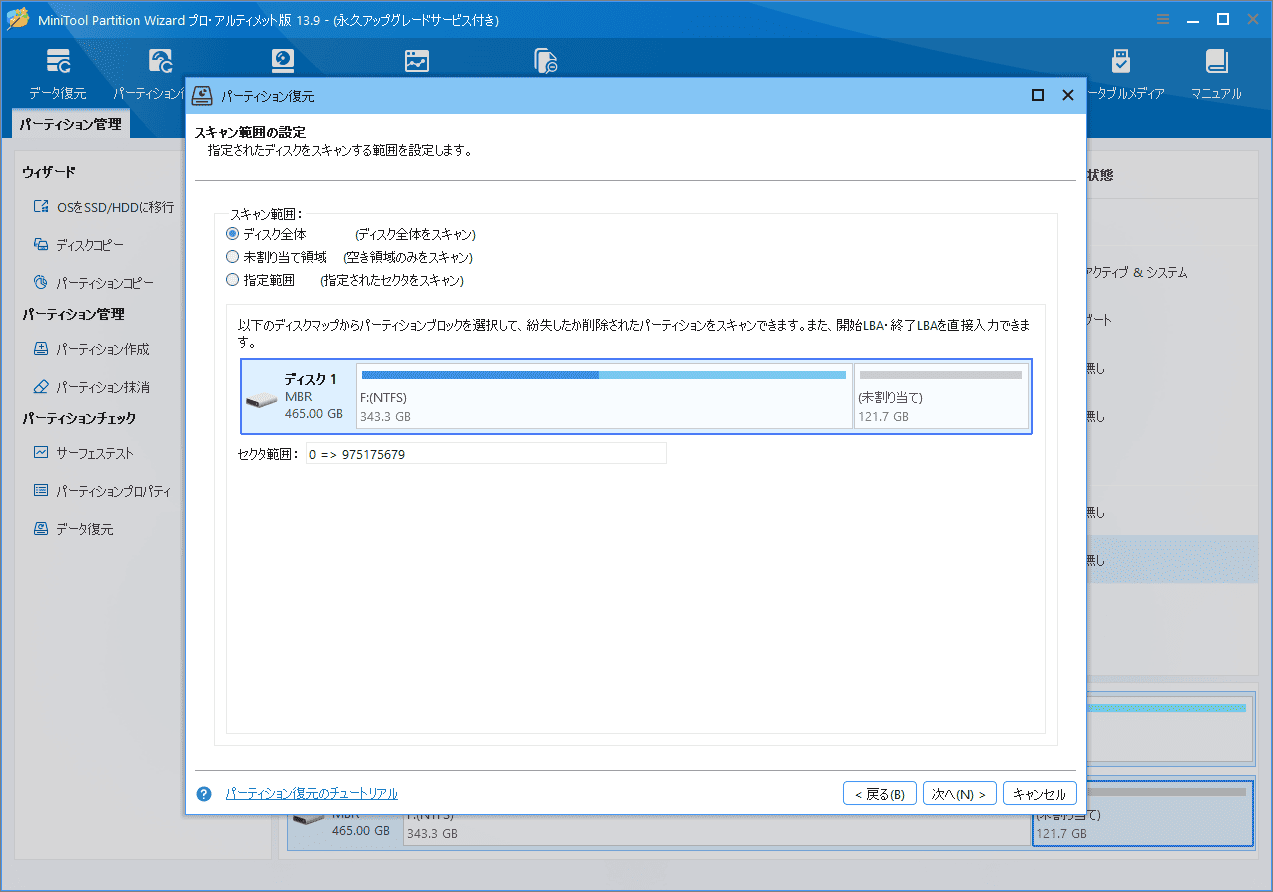Close the パーティション復元 dialog

(1068, 96)
